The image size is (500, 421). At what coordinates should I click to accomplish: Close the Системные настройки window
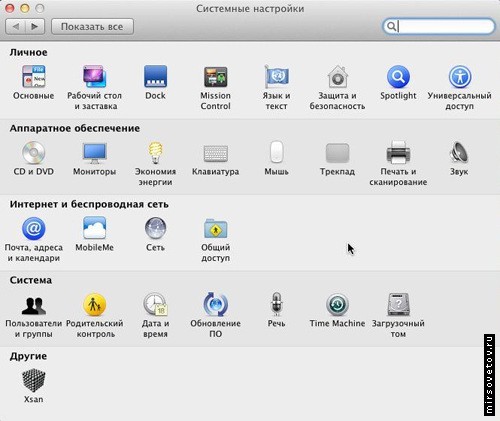[10, 8]
